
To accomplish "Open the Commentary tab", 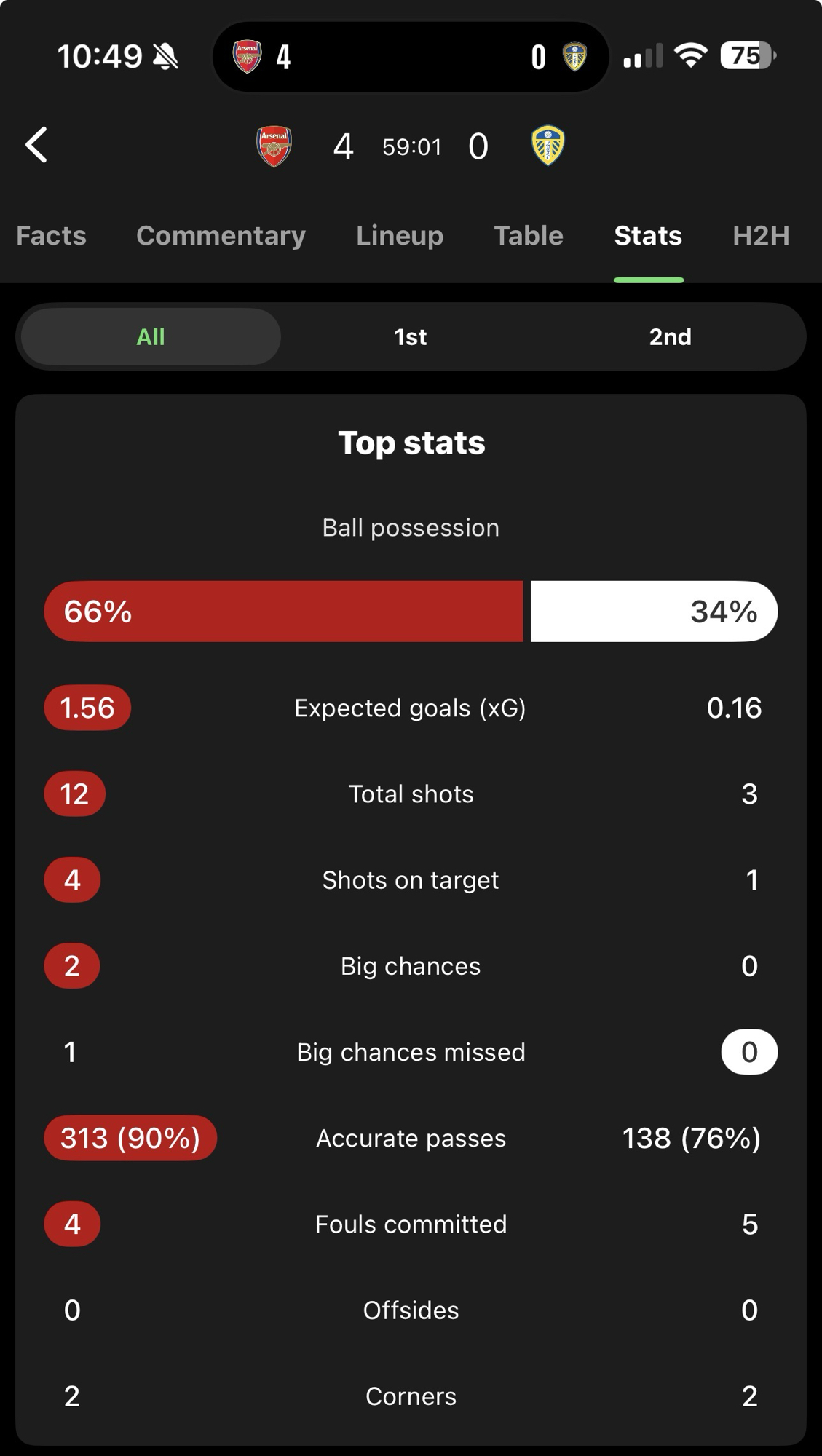I will (221, 236).
